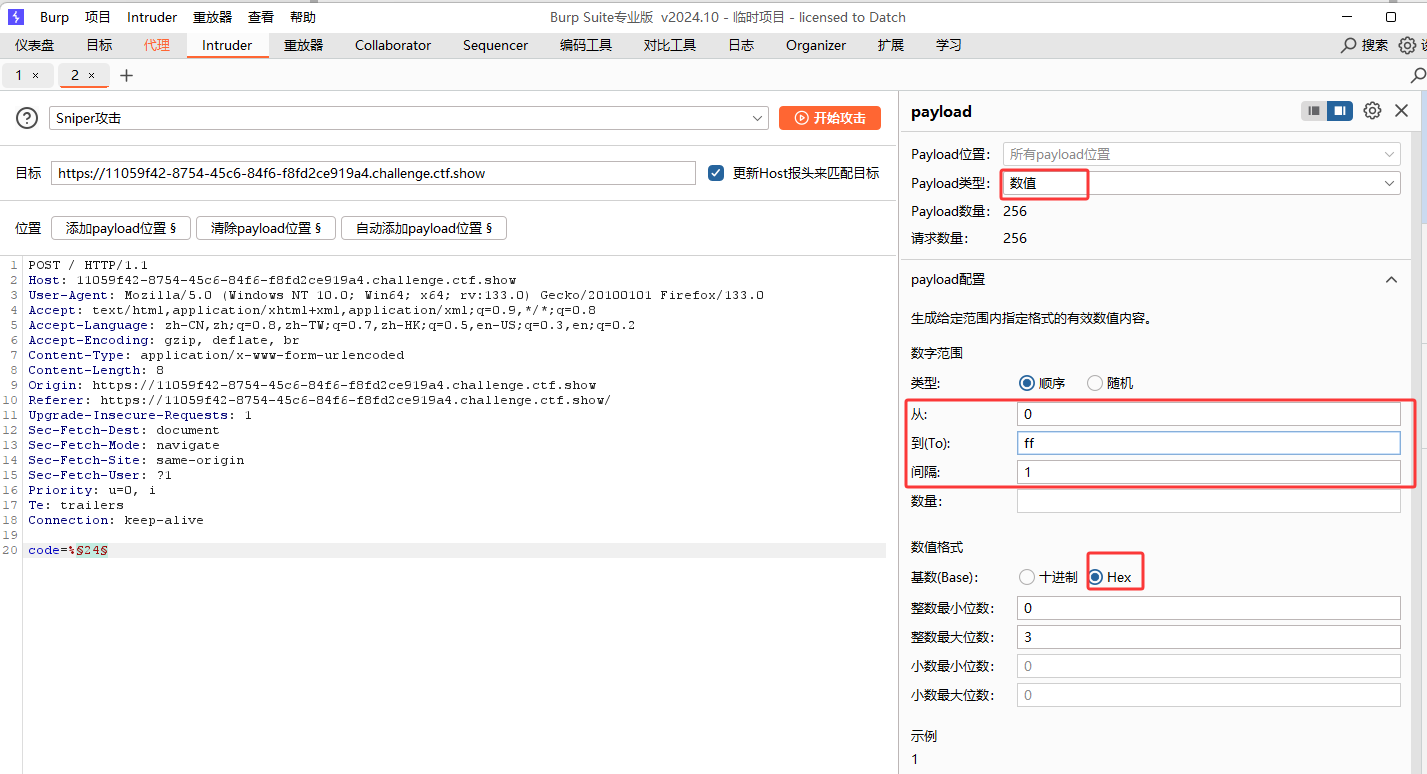The image size is (1427, 774).
Task: Close Intruder tab 1
Action: click(36, 76)
